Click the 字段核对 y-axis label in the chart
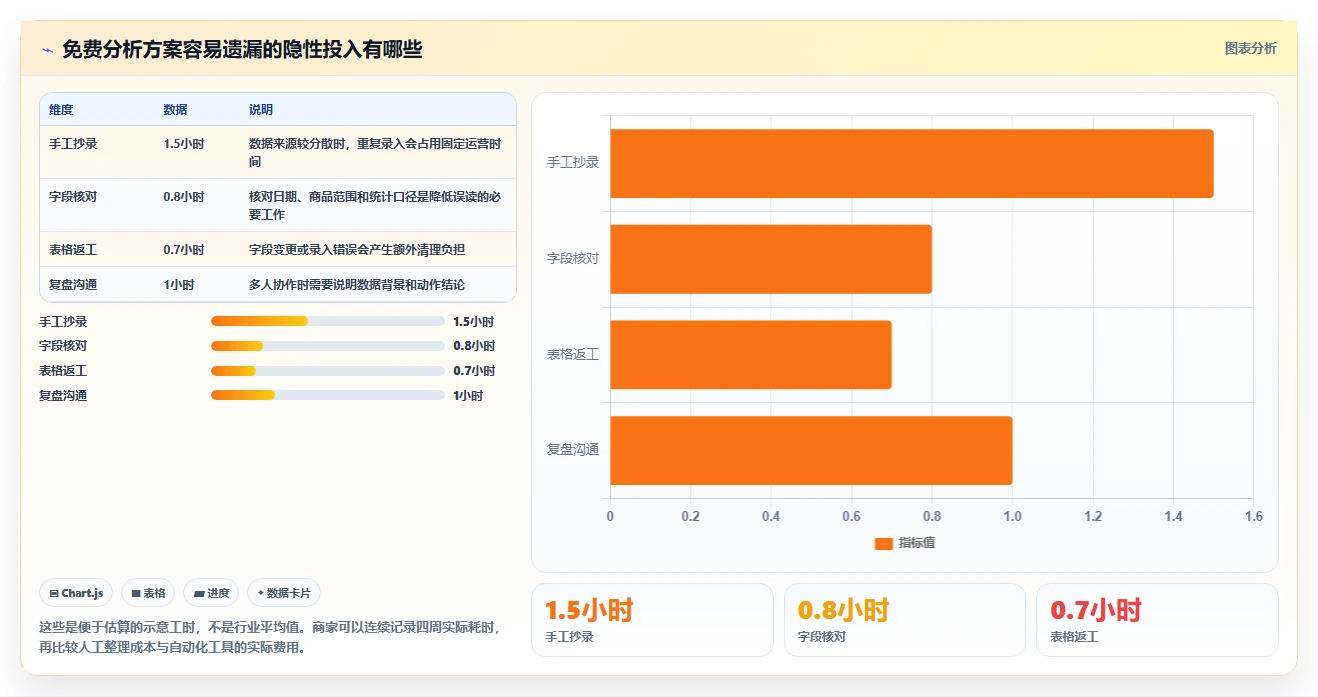The width and height of the screenshot is (1318, 697). 573,258
